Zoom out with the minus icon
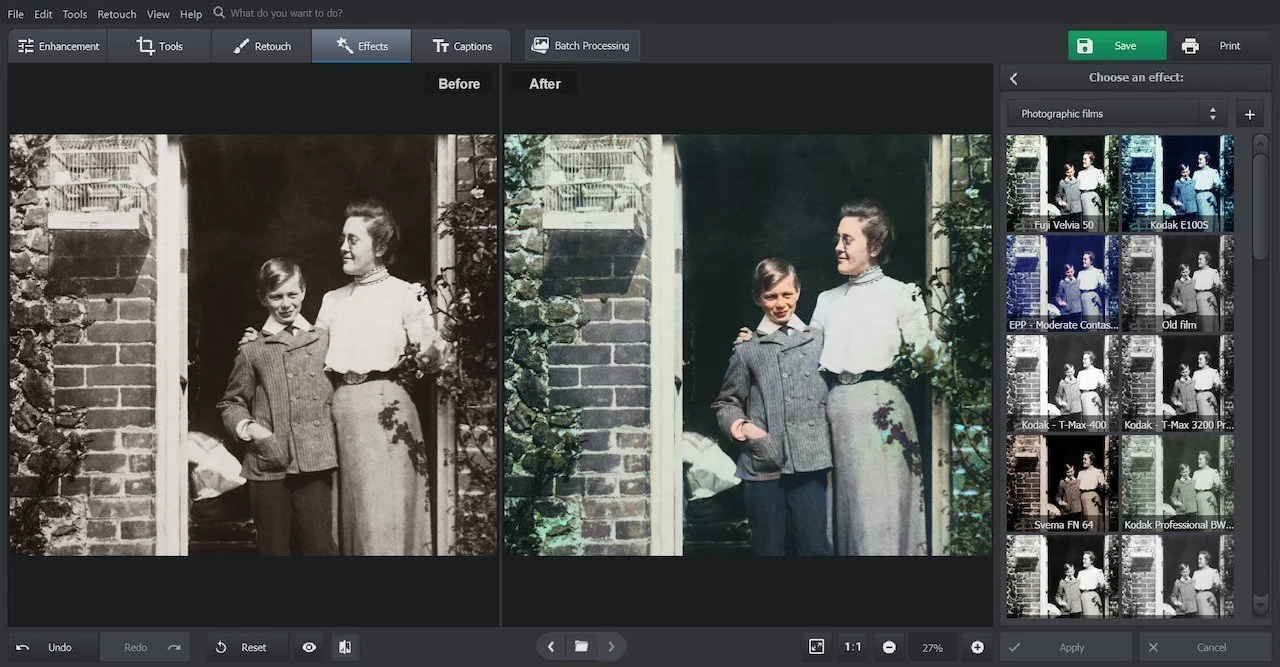Screen dimensions: 1280x667 [889, 647]
